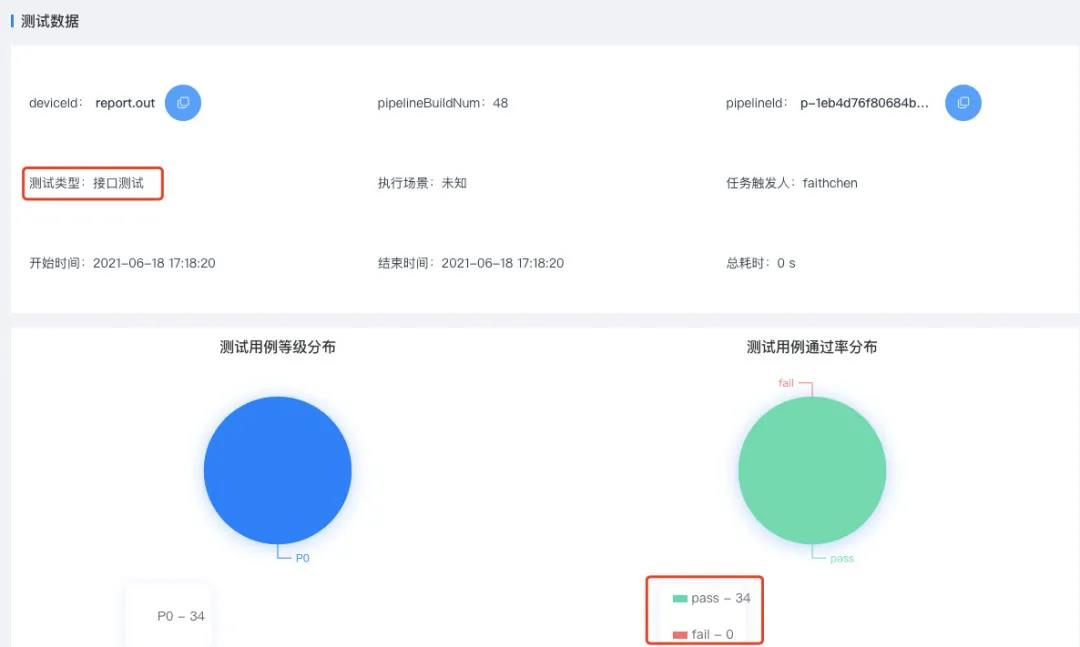Click the 测试用例等级分布 chart title

click(x=277, y=347)
